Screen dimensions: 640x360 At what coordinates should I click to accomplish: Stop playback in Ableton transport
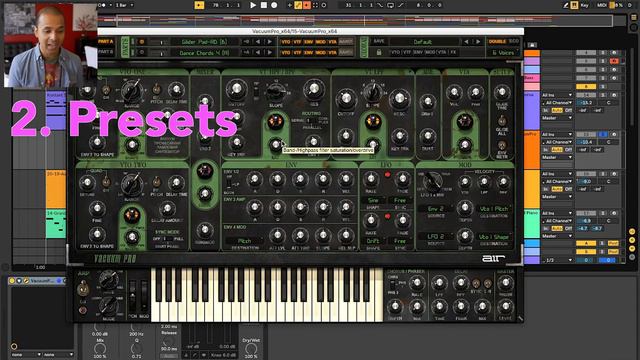point(264,5)
